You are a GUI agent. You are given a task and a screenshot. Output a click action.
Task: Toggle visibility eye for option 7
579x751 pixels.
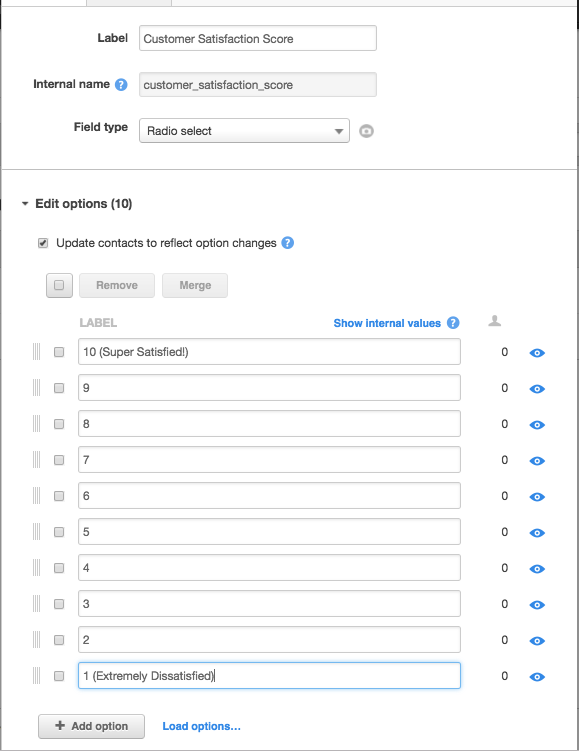[537, 461]
